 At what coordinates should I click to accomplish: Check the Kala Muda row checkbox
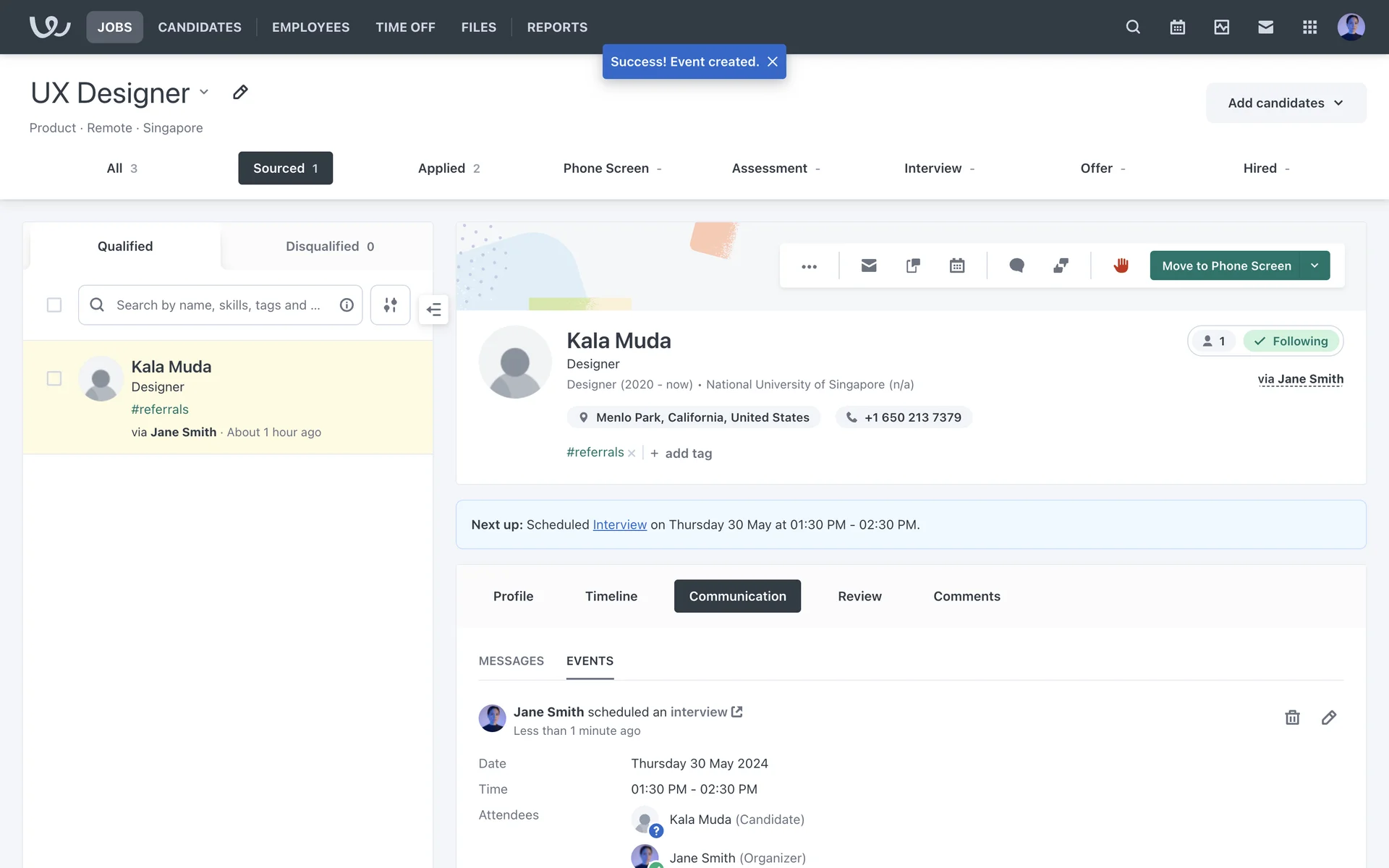pyautogui.click(x=54, y=378)
